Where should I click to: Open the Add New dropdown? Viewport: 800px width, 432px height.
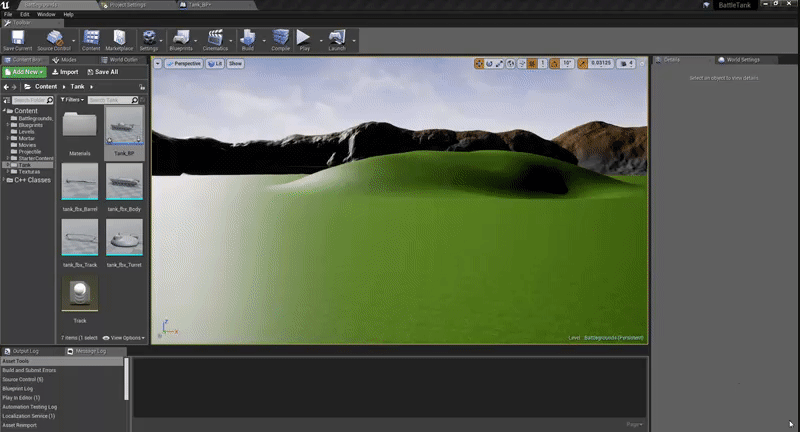[25, 72]
